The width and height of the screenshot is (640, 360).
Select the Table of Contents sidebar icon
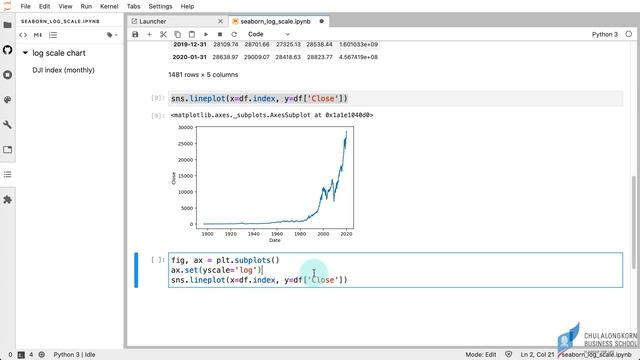(x=7, y=175)
